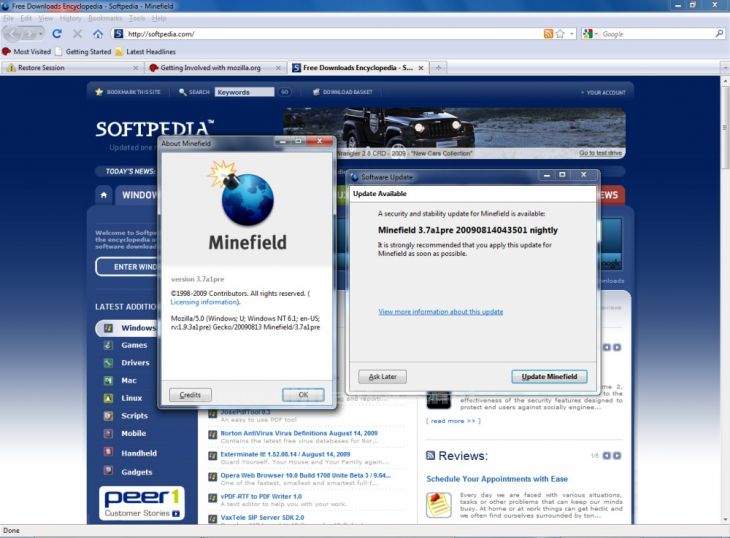Open a new tab with the plus button
The height and width of the screenshot is (538, 730).
click(x=439, y=68)
